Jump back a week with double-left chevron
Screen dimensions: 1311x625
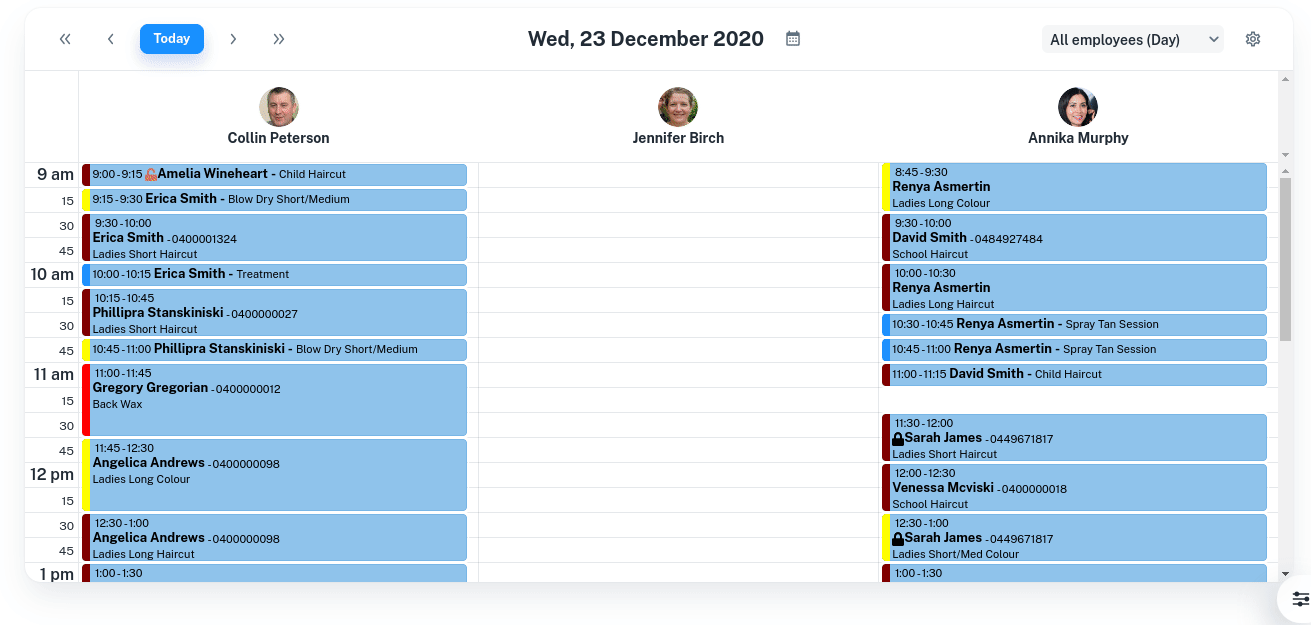65,39
